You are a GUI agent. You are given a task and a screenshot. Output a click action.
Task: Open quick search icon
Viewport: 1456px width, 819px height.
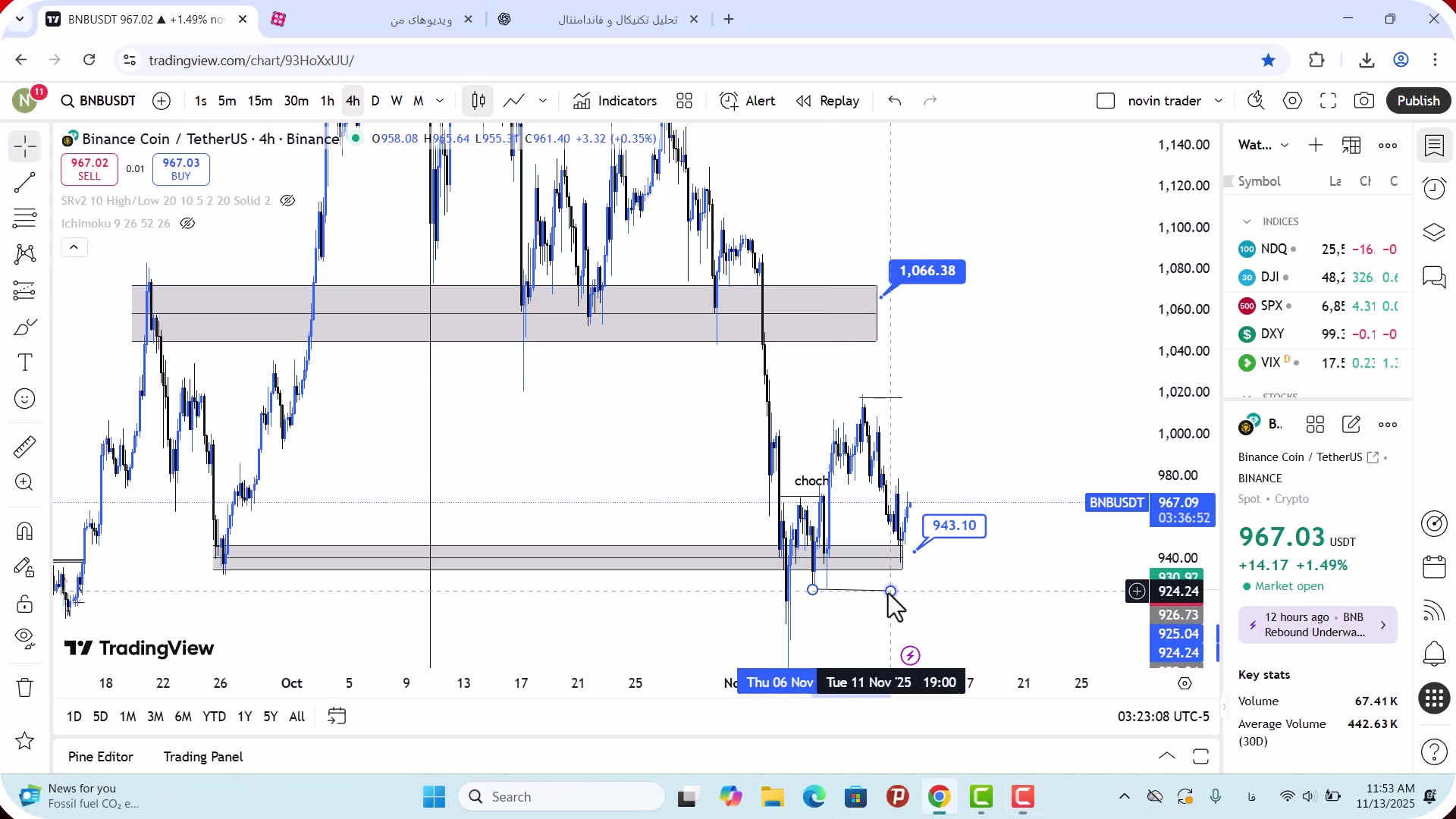[x=1256, y=101]
